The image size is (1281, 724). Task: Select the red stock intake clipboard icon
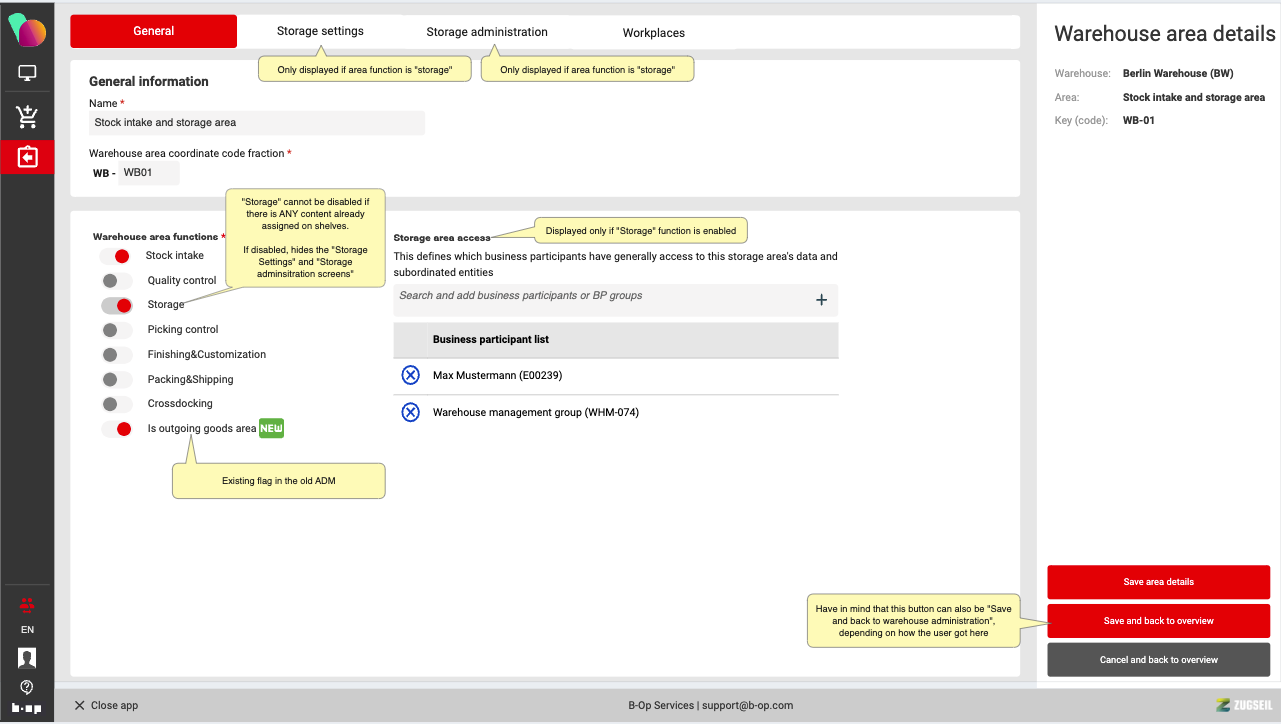click(27, 157)
